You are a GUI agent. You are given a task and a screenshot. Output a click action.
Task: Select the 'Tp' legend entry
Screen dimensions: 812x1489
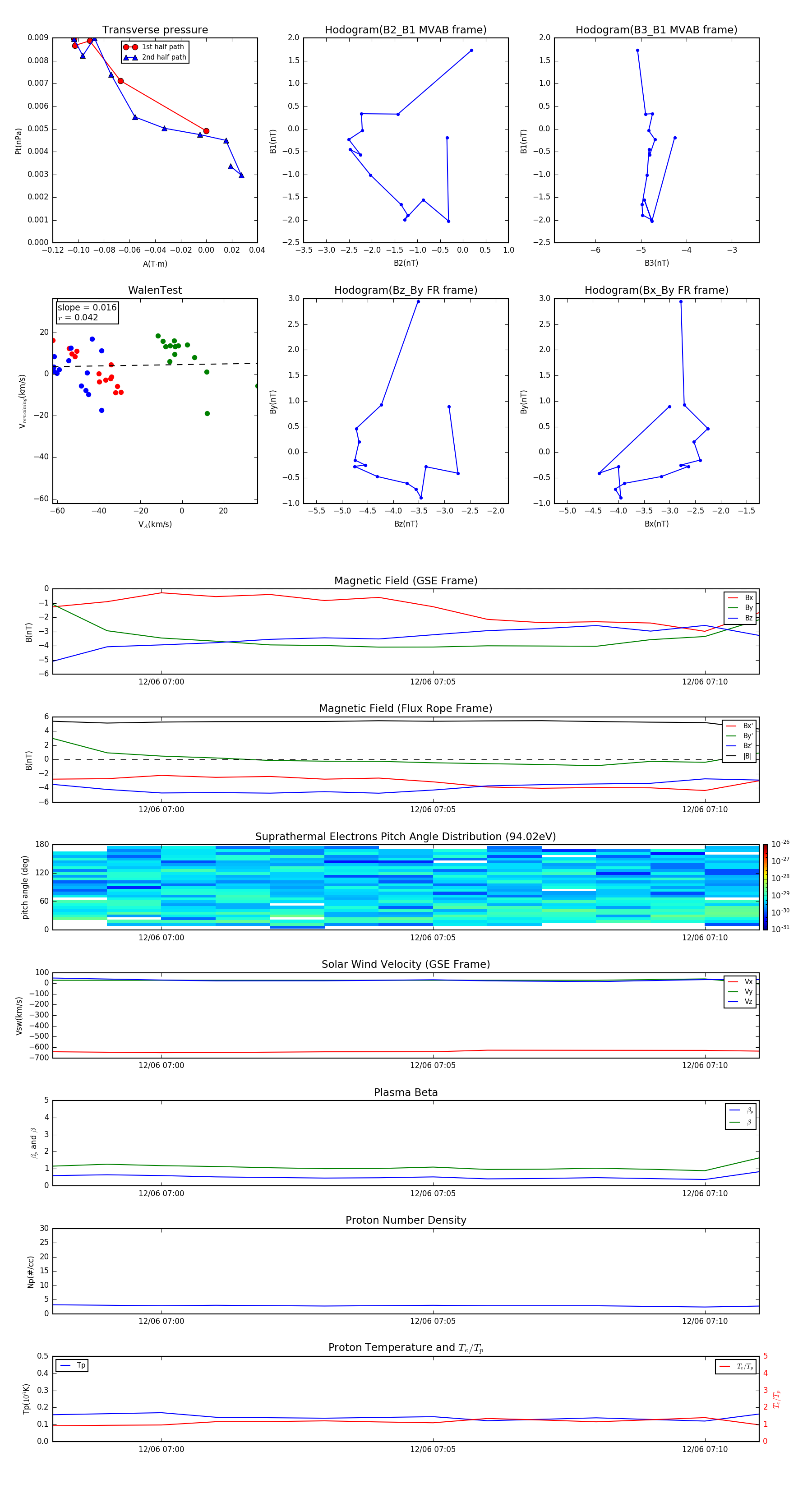pyautogui.click(x=72, y=1365)
